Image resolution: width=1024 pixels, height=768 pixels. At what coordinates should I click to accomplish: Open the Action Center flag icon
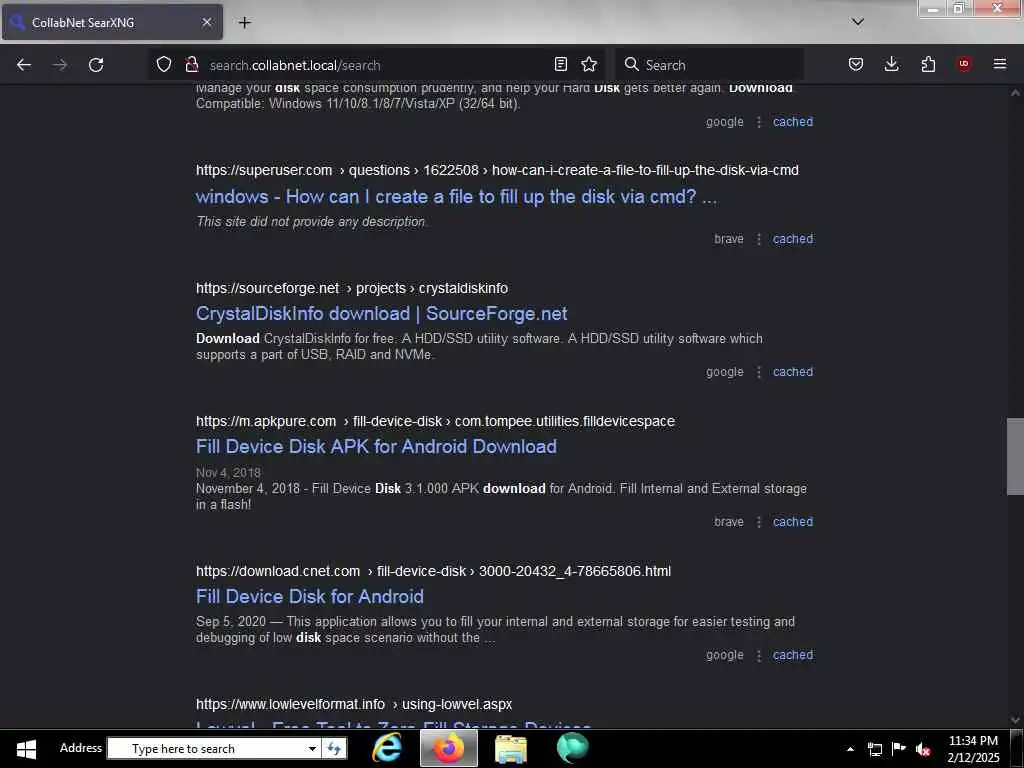pos(899,749)
